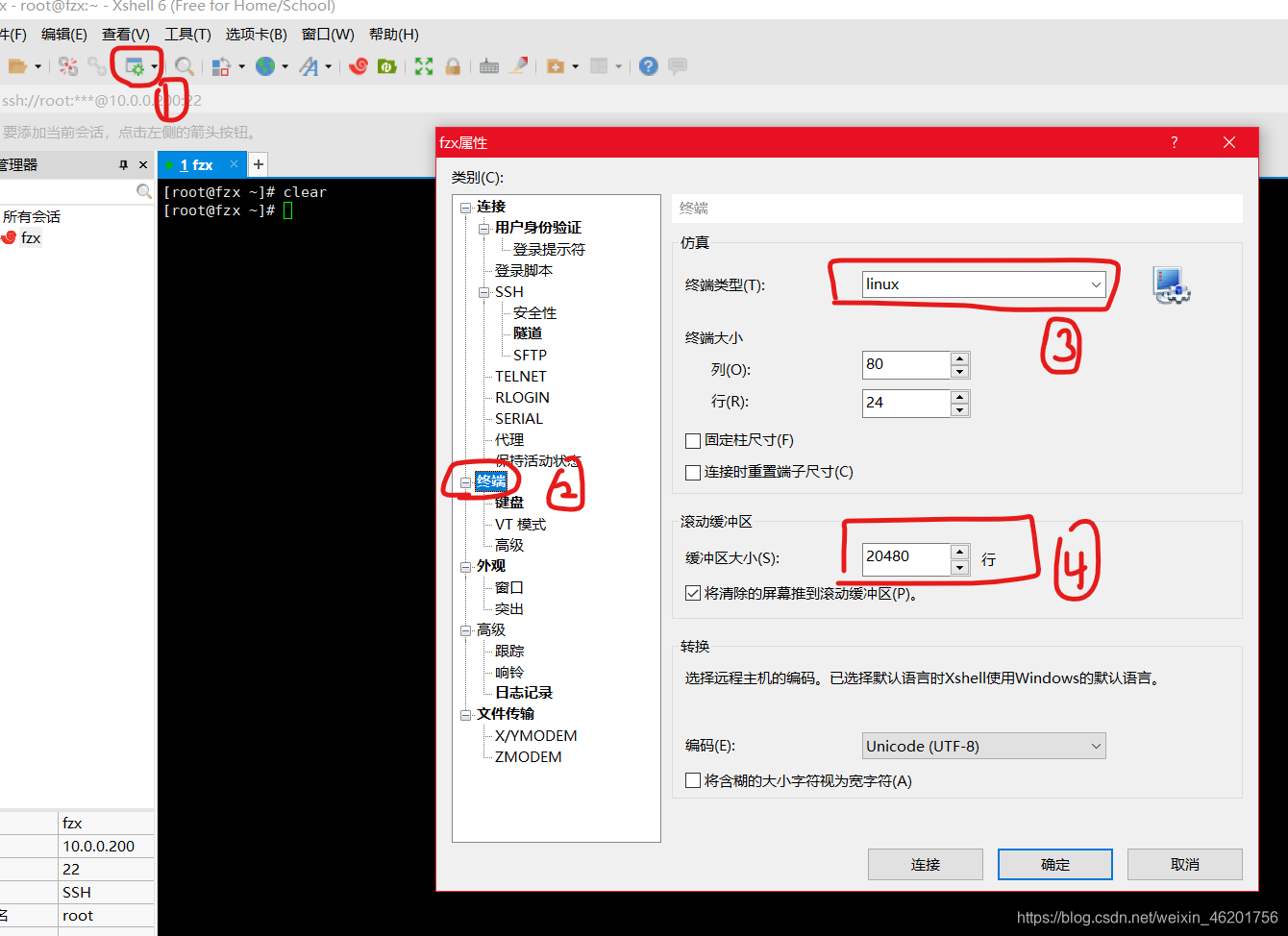Click the Open session folder toolbar icon
This screenshot has width=1288, height=936.
17,66
